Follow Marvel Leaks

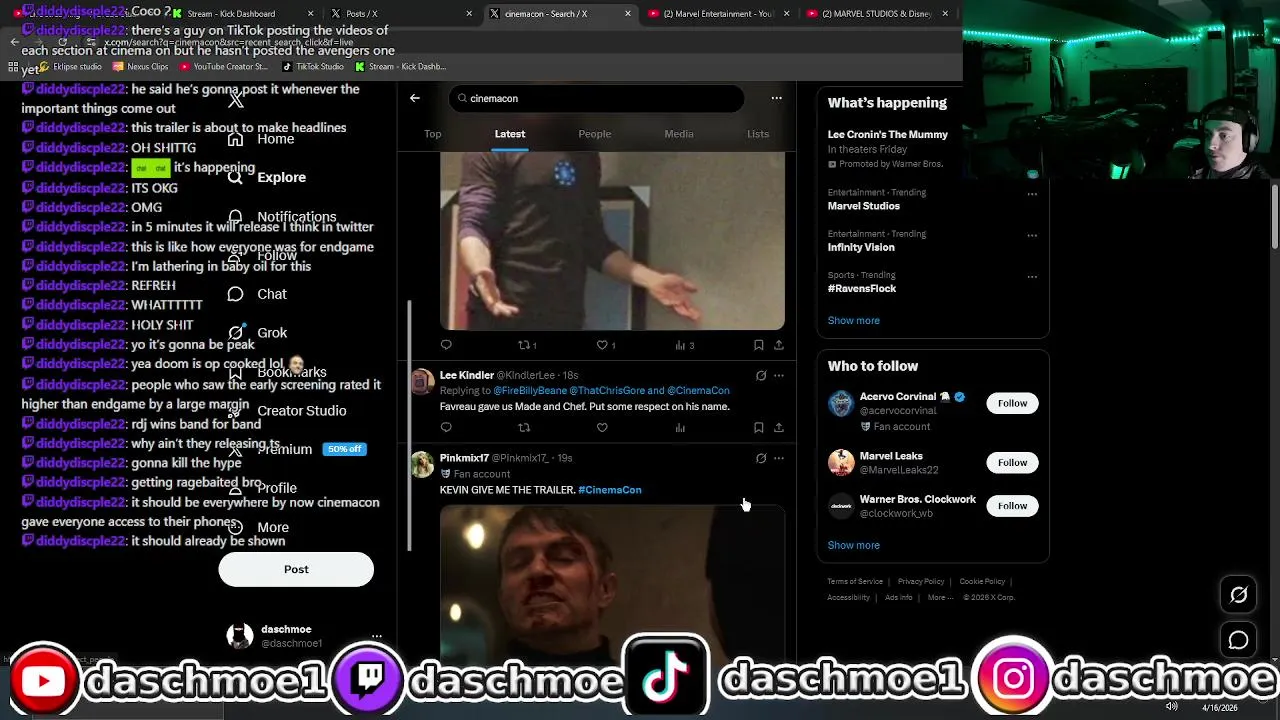tap(1012, 462)
